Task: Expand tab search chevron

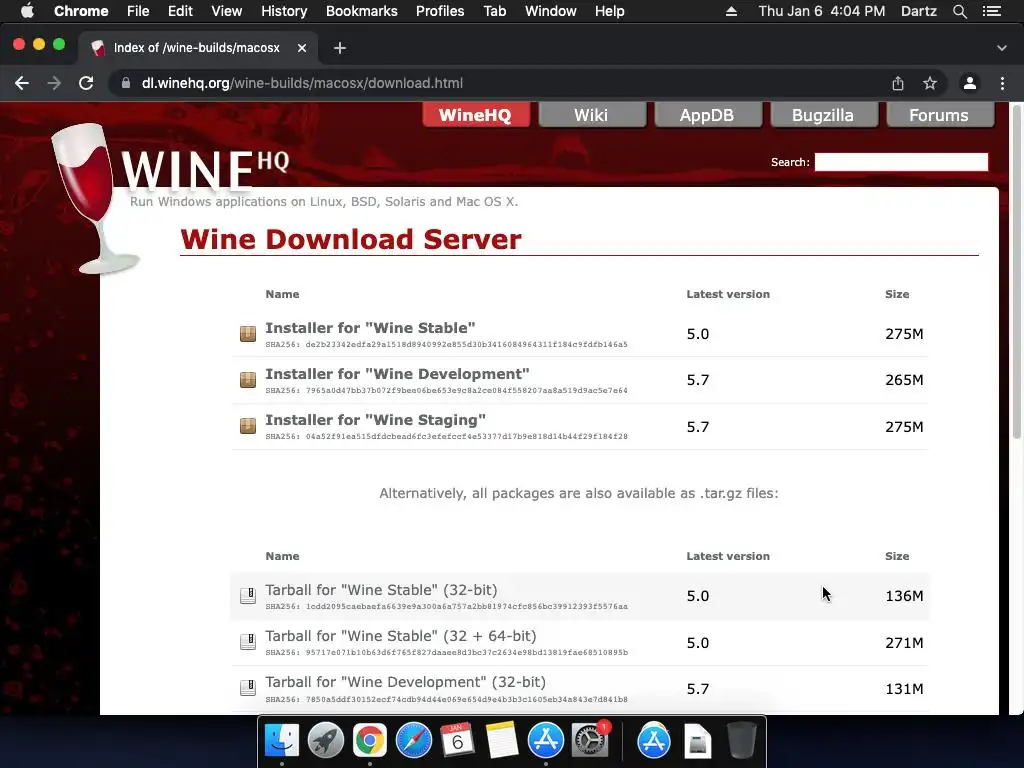Action: 1002,48
